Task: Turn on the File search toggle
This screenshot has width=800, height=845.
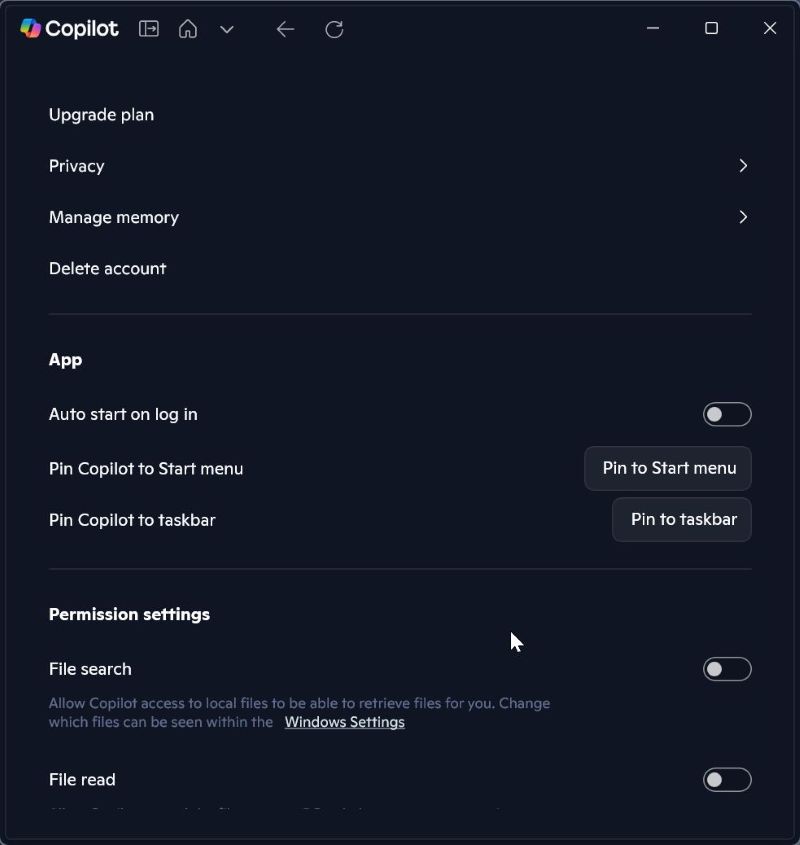Action: pyautogui.click(x=727, y=669)
